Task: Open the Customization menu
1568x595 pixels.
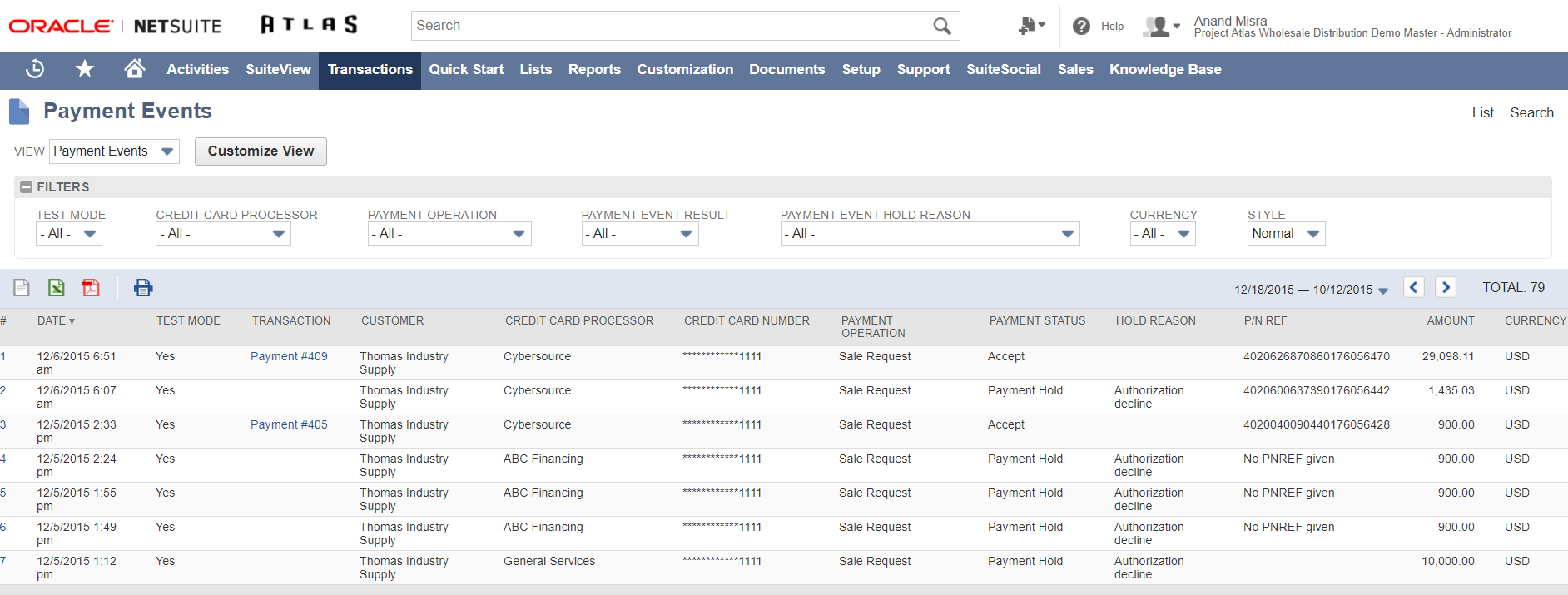Action: click(685, 70)
